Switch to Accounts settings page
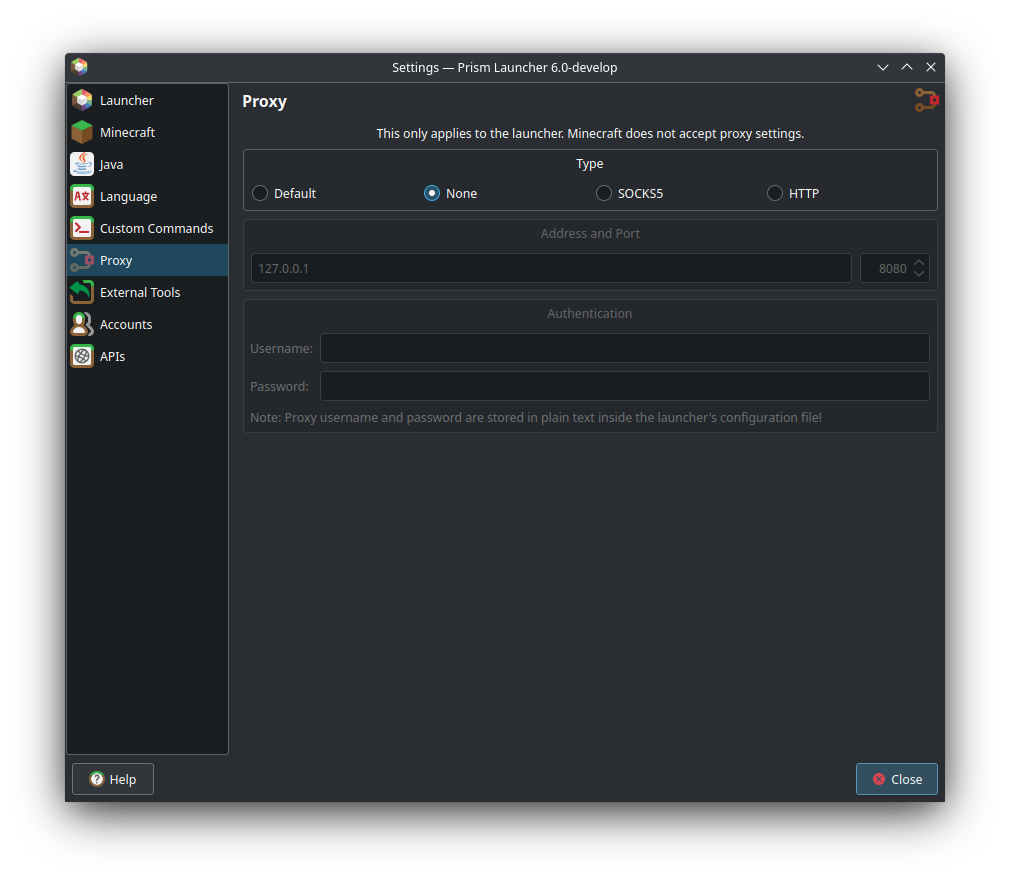This screenshot has height=879, width=1010. (x=148, y=324)
